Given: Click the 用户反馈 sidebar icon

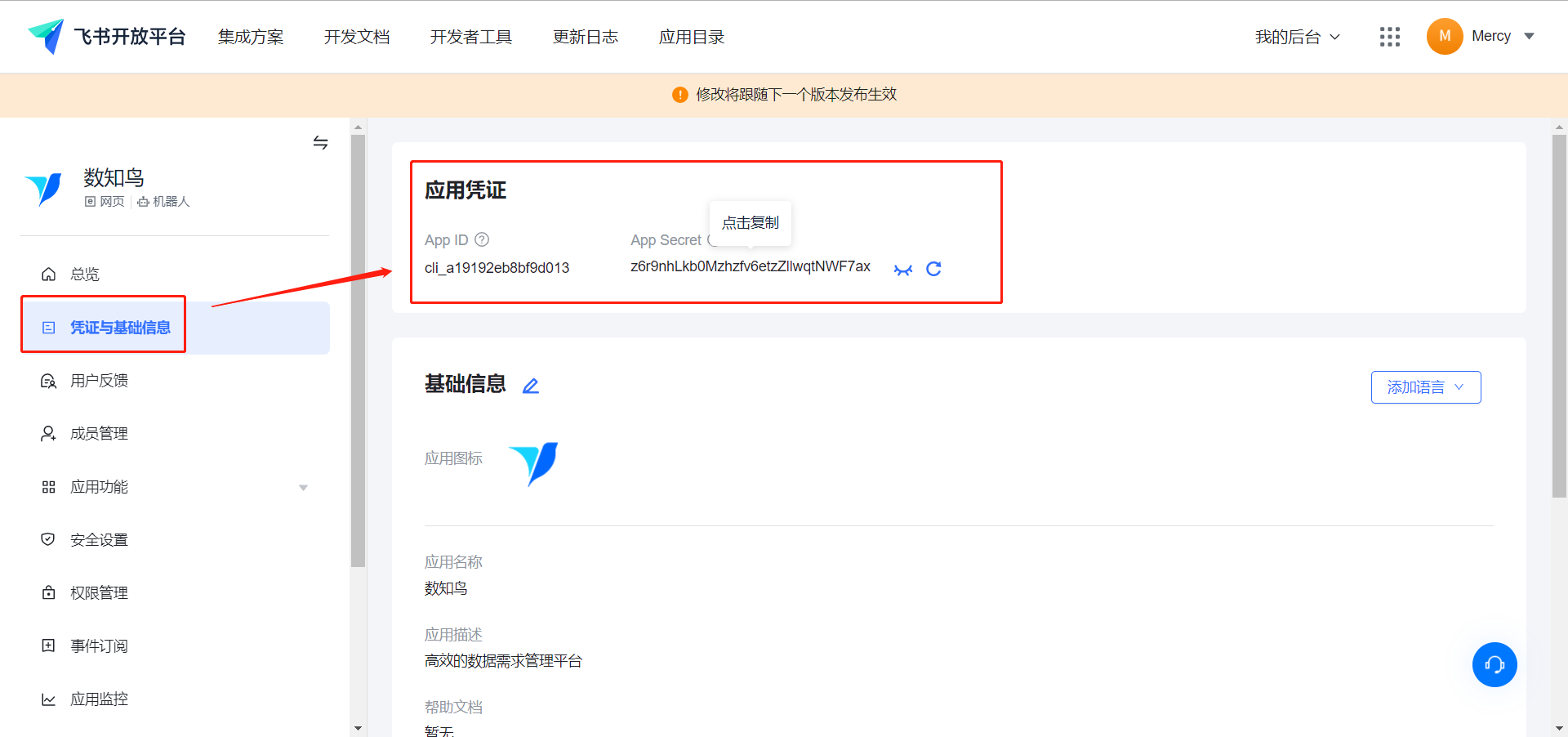Looking at the screenshot, I should pos(49,381).
